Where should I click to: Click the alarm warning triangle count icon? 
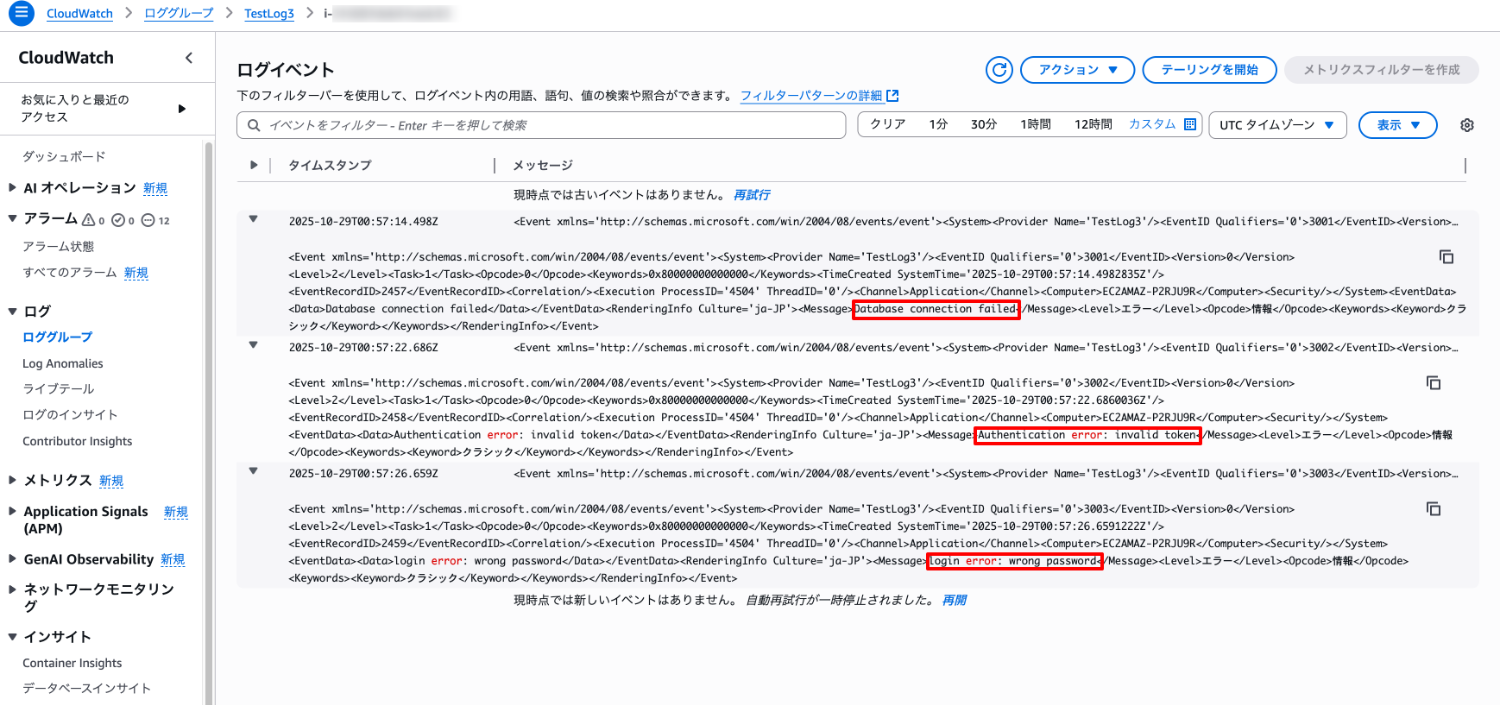[91, 220]
